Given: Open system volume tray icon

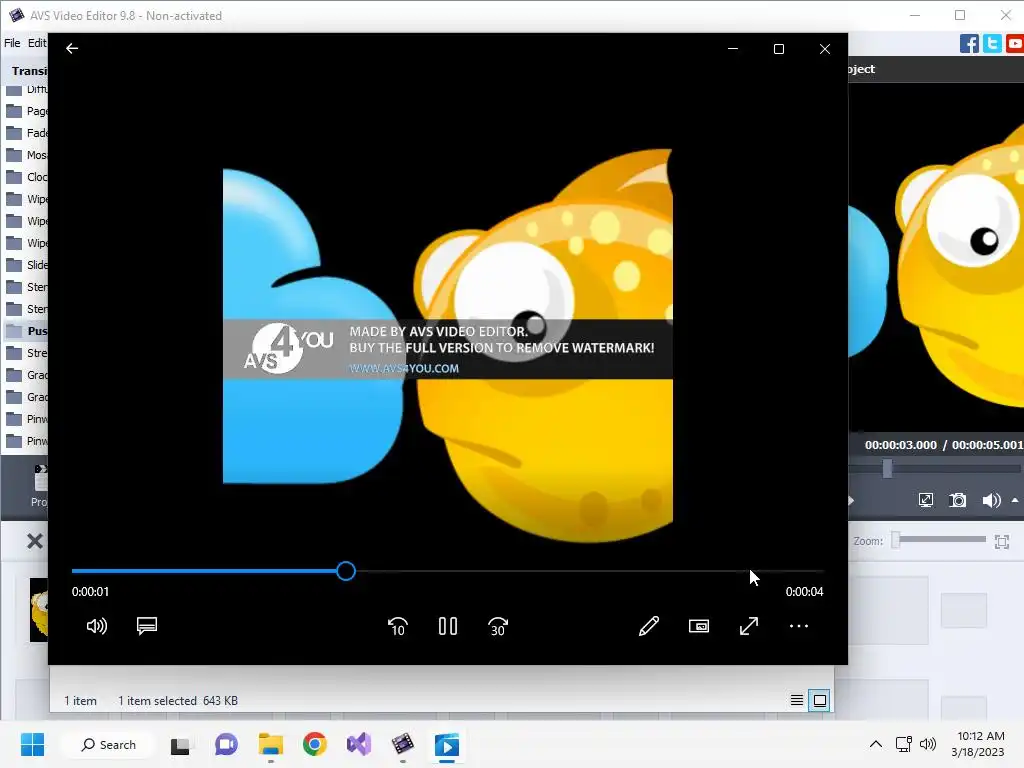Looking at the screenshot, I should click(927, 744).
